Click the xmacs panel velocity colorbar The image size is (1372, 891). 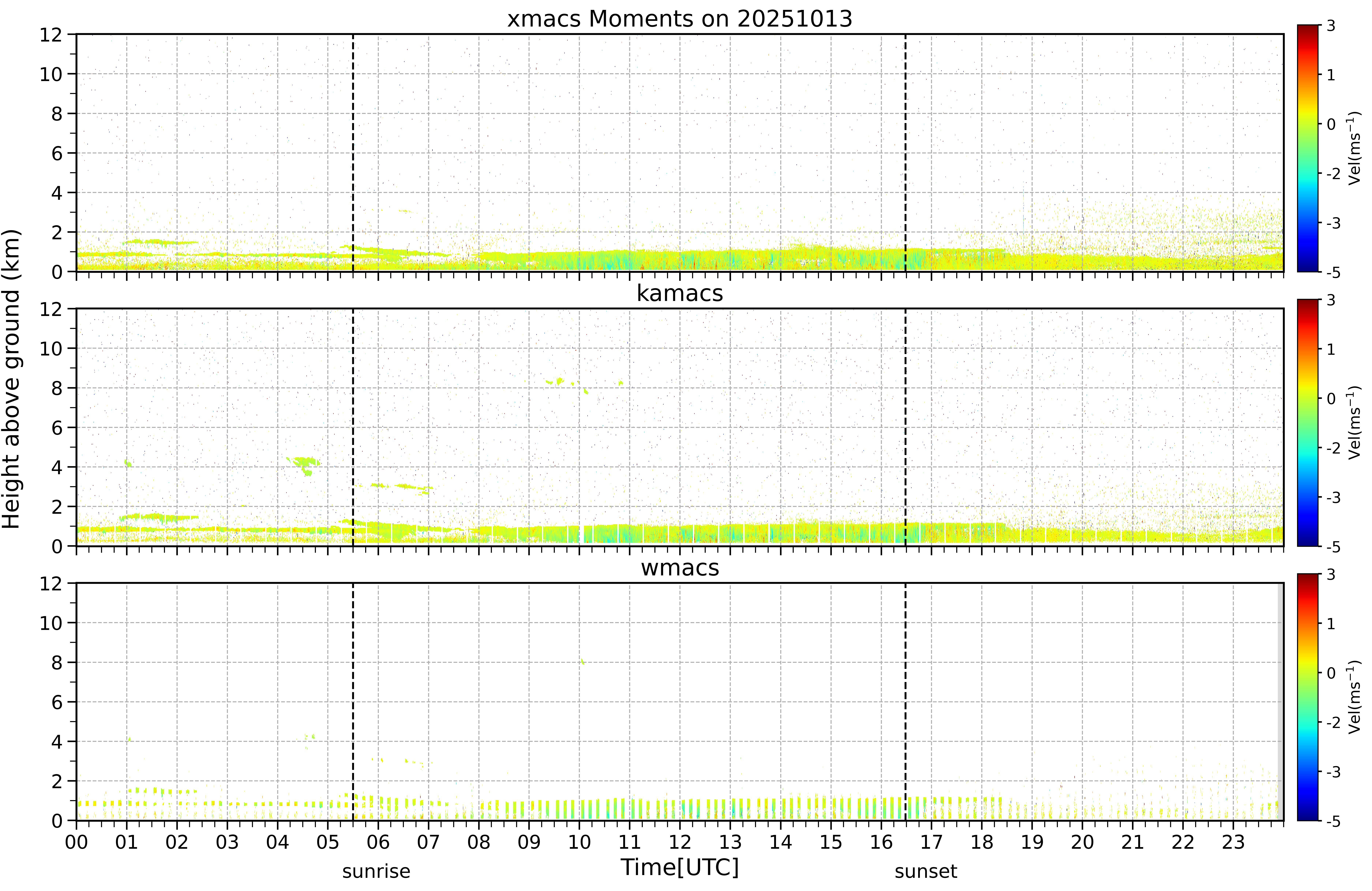coord(1307,148)
